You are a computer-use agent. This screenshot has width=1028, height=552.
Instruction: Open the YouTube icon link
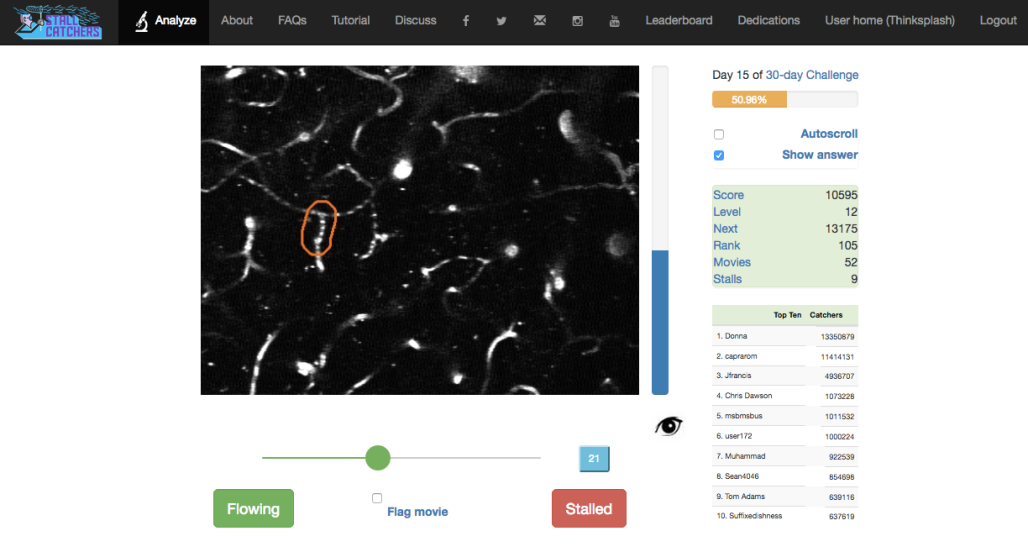(x=614, y=21)
